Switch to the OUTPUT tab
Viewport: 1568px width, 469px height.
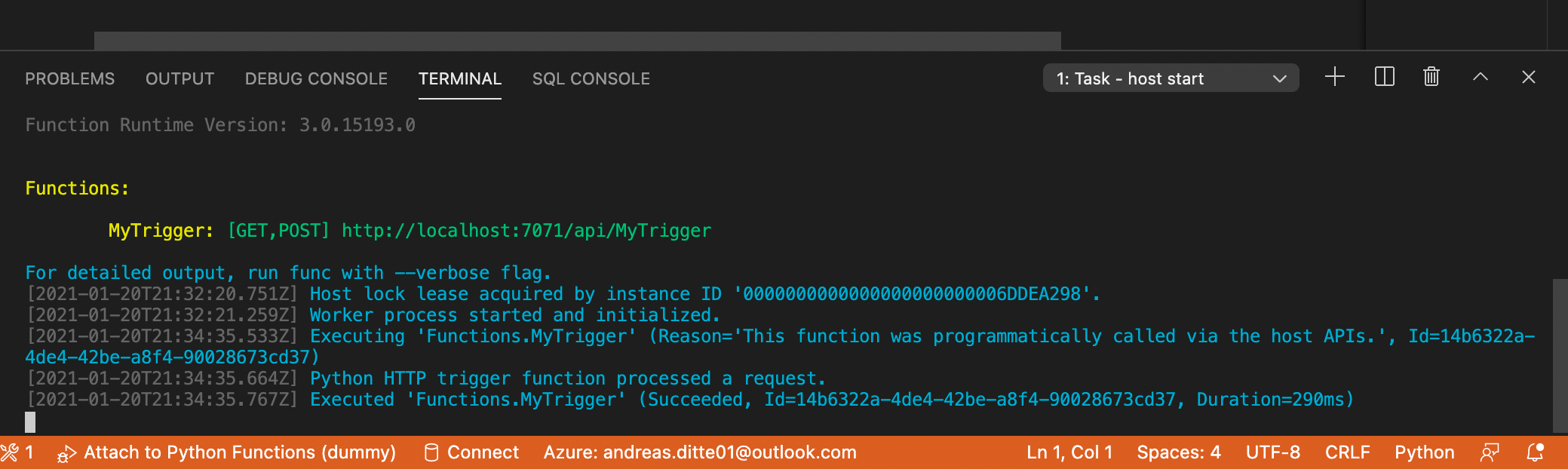coord(180,79)
